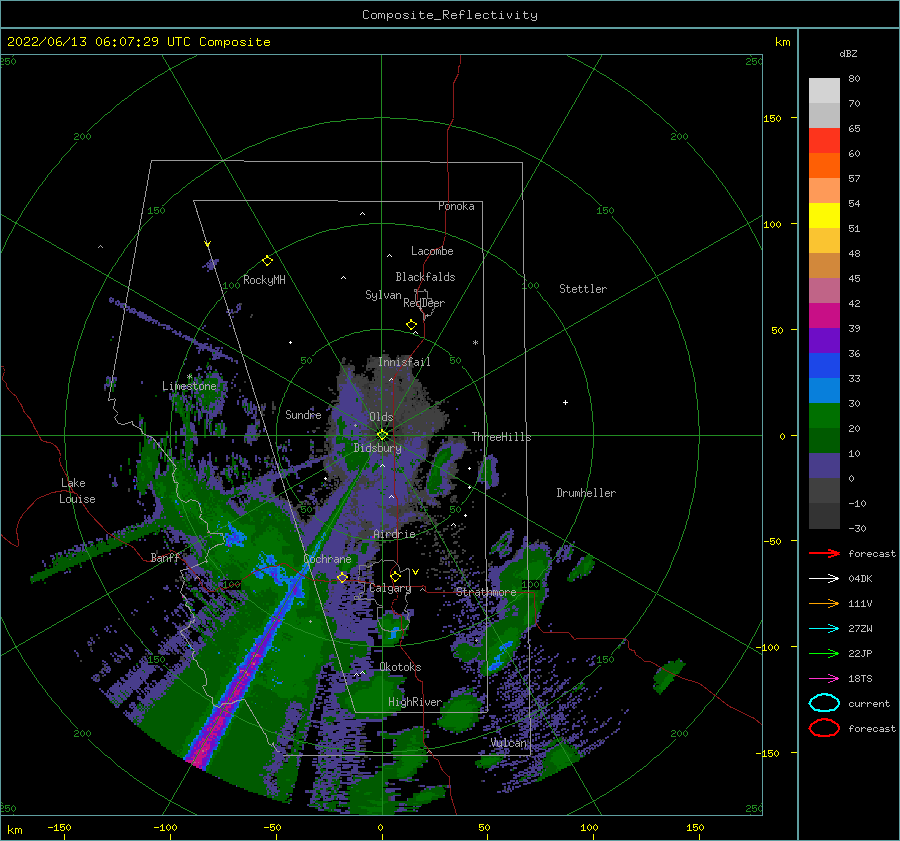Select yellow swatch between 54 and 51

click(824, 216)
